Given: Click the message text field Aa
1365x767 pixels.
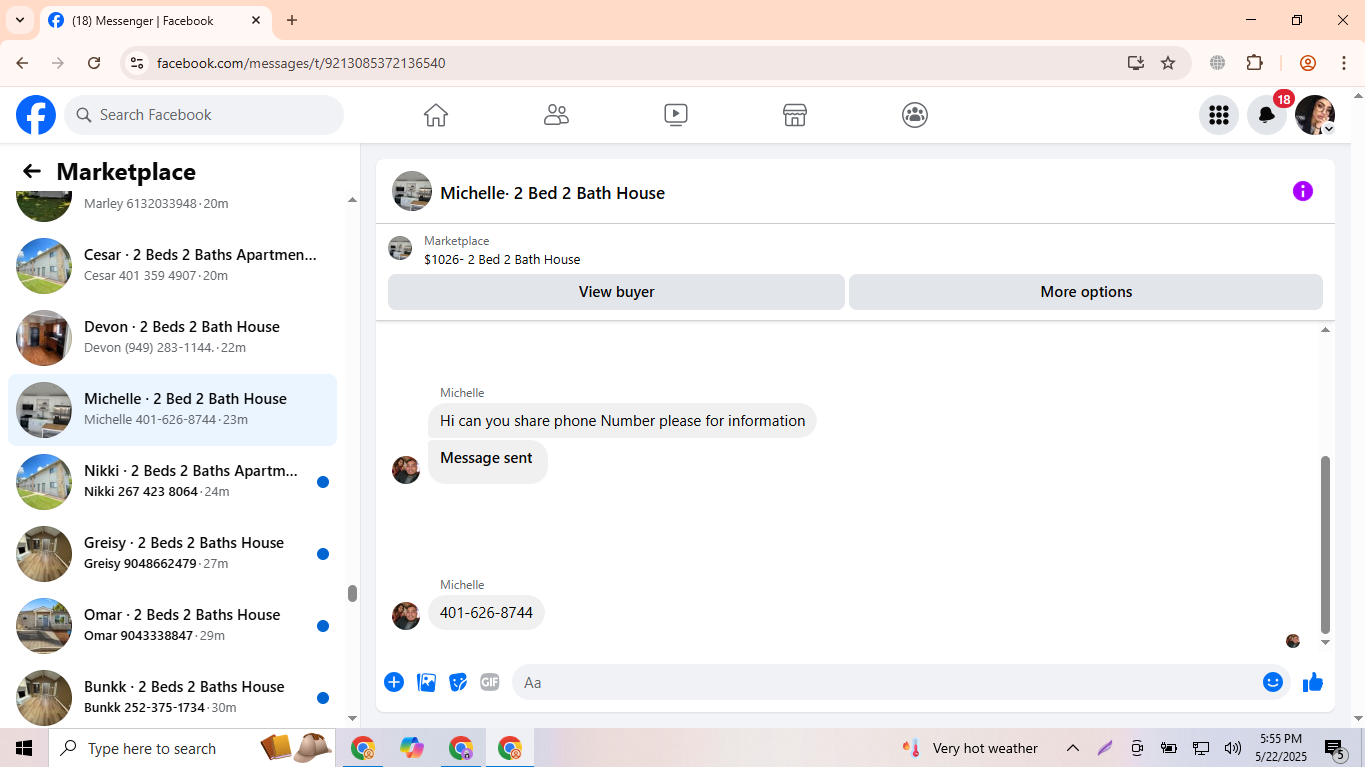Looking at the screenshot, I should [x=886, y=682].
